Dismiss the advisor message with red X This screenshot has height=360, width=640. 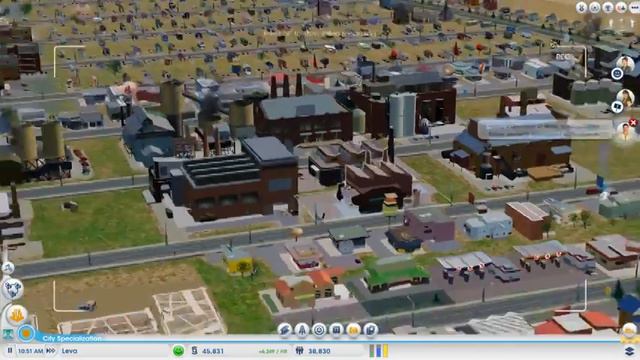pos(633,122)
